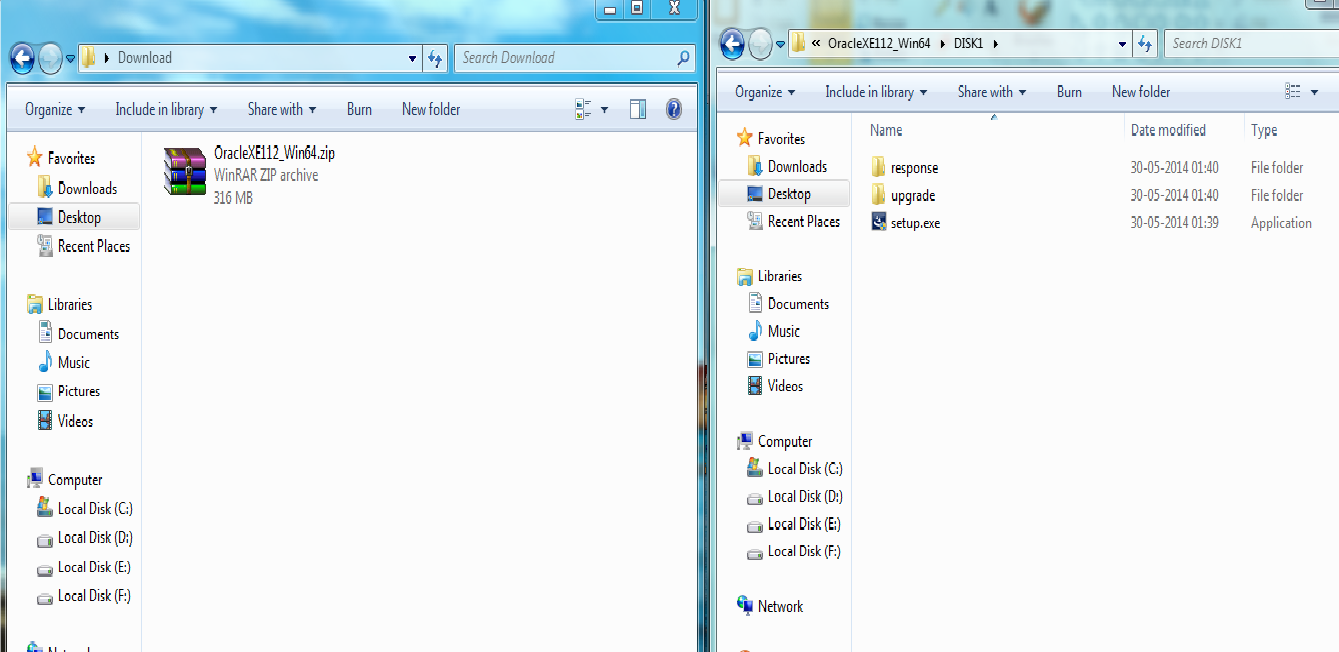
Task: Click New folder in the left window
Action: [430, 109]
